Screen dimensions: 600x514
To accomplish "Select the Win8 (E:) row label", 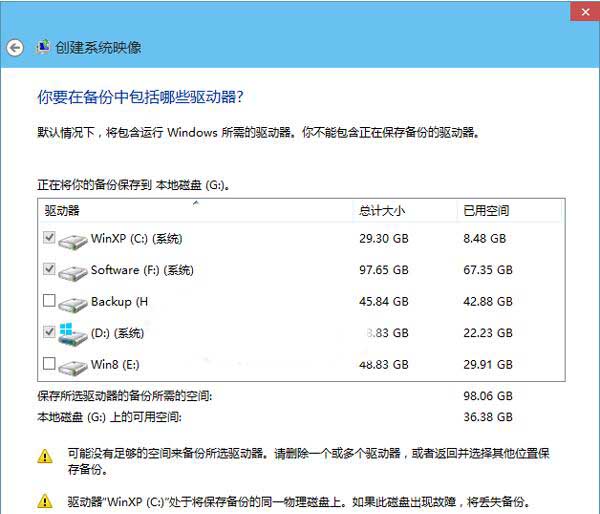I will [x=115, y=364].
